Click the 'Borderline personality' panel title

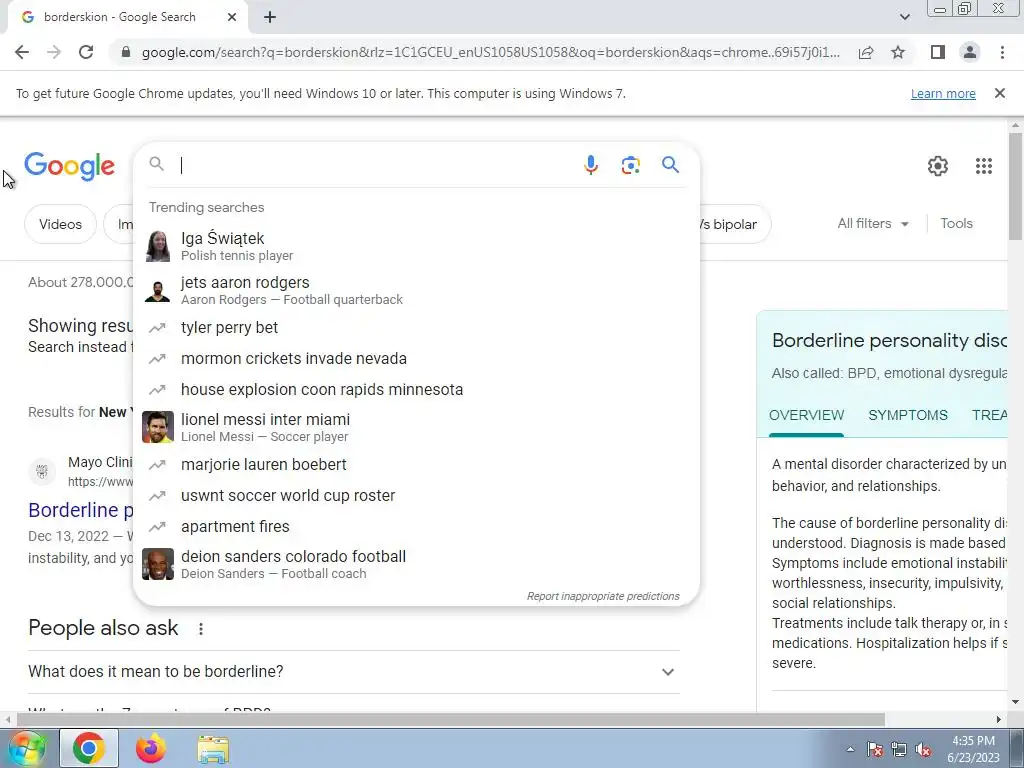click(889, 340)
